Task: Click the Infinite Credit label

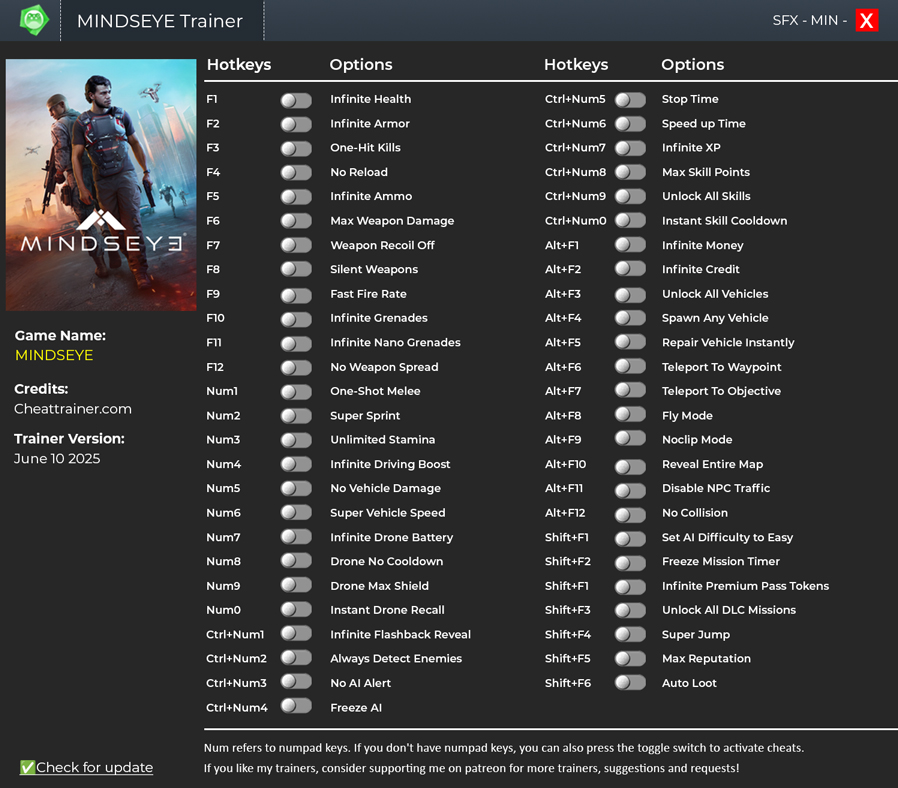Action: coord(700,269)
